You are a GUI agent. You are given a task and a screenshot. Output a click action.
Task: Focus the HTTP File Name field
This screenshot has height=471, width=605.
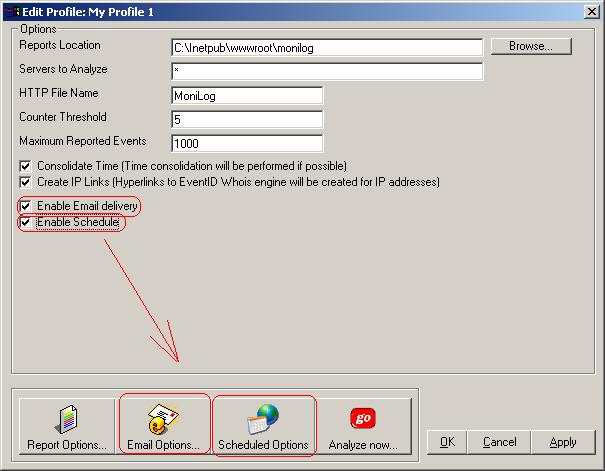coord(247,95)
